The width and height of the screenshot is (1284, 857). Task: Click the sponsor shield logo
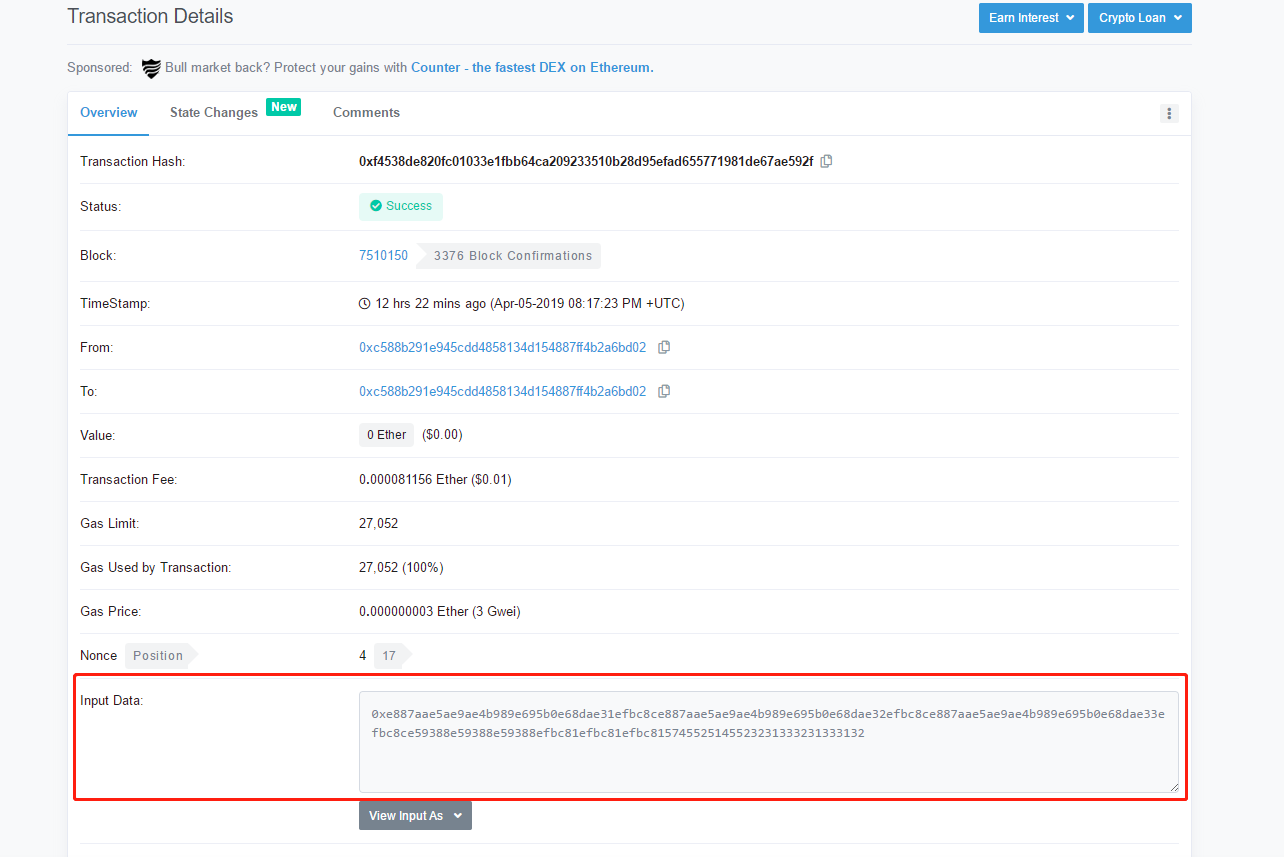coord(151,68)
